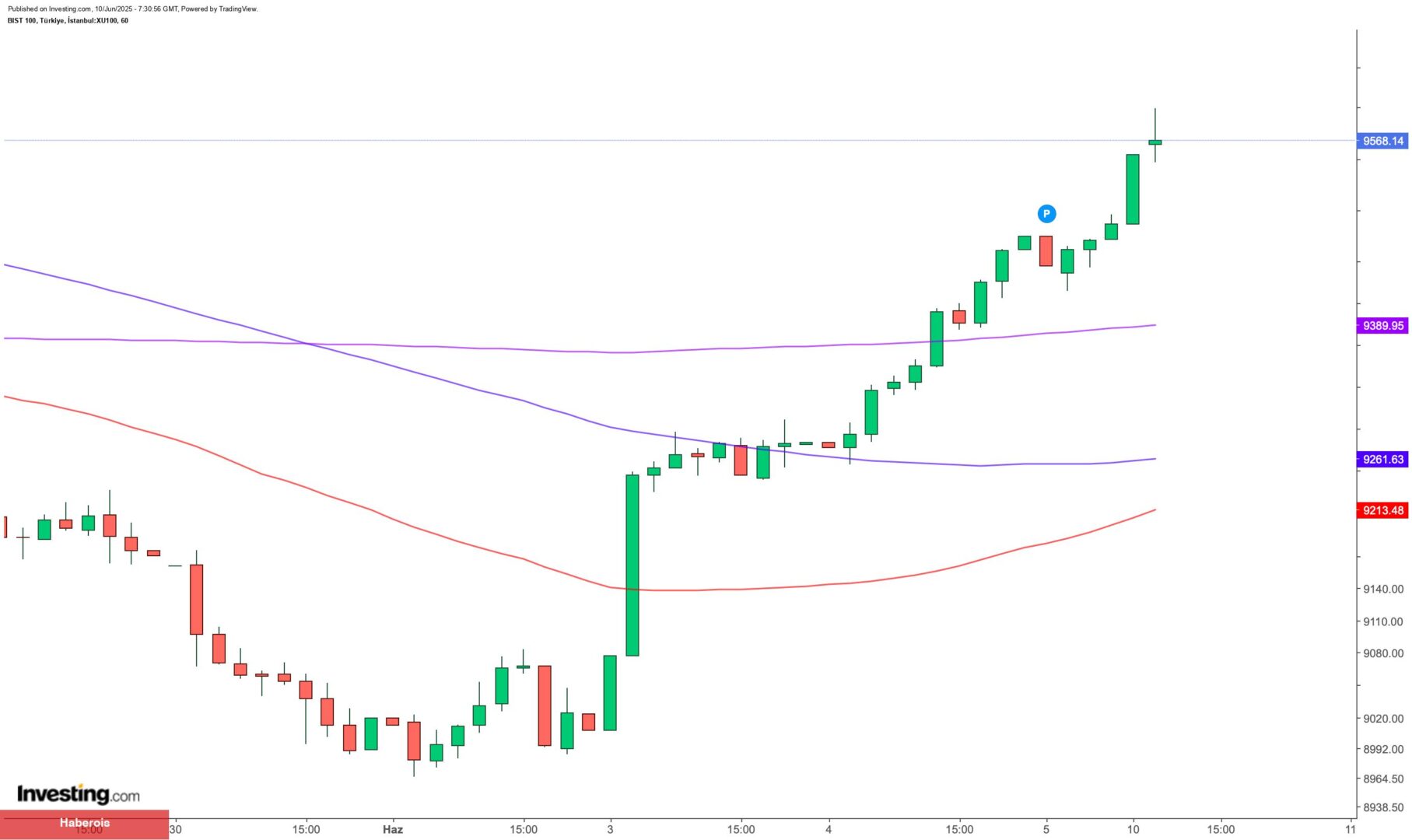Viewport: 1412px width, 840px height.
Task: Click the blue P marker above the candles
Action: point(1046,214)
